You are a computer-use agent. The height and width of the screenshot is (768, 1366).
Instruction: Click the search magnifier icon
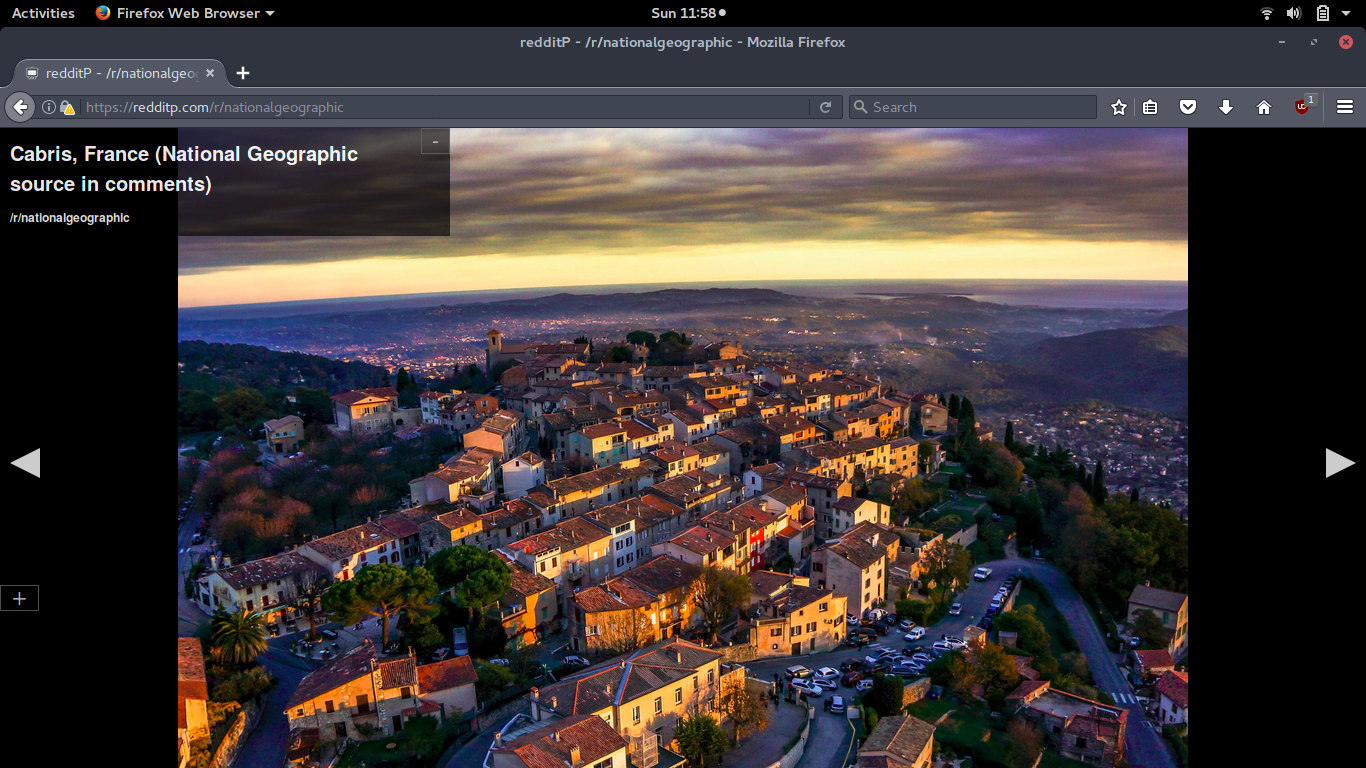[860, 107]
